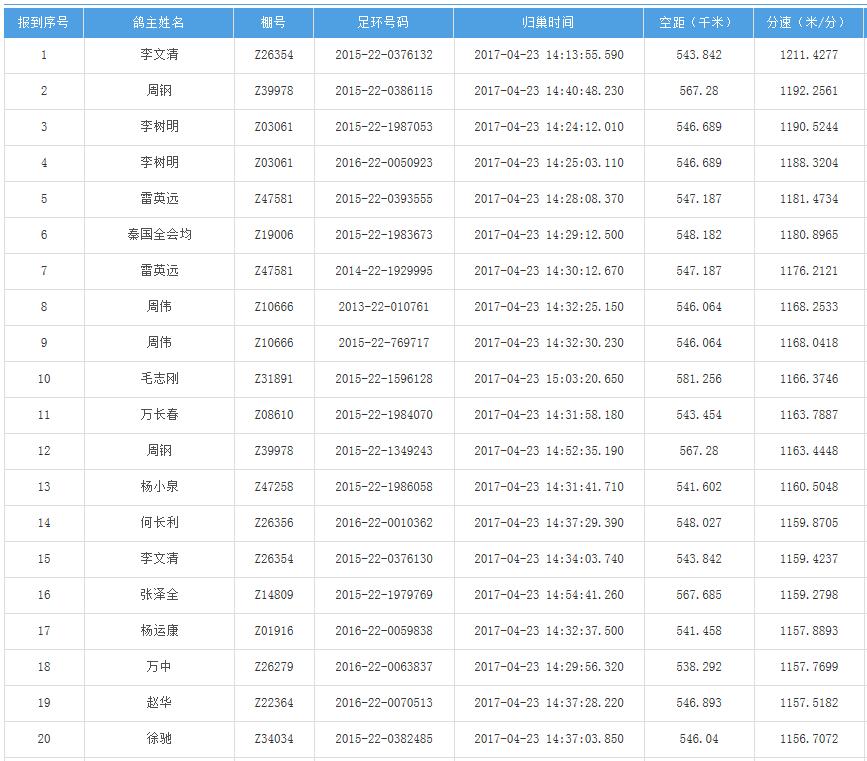The width and height of the screenshot is (867, 761).
Task: Click the 空距（千米） column header
Action: click(x=698, y=22)
